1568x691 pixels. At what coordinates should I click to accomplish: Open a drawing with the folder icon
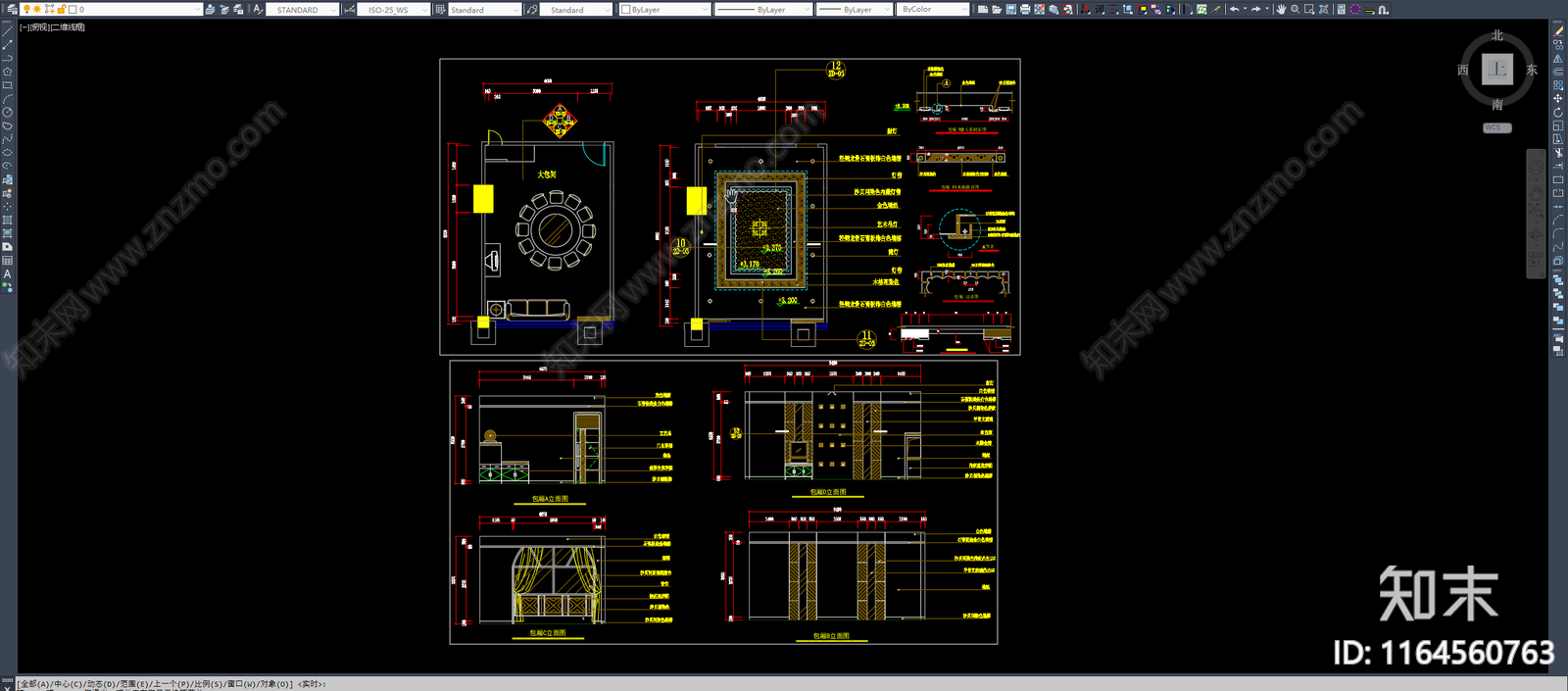(997, 9)
